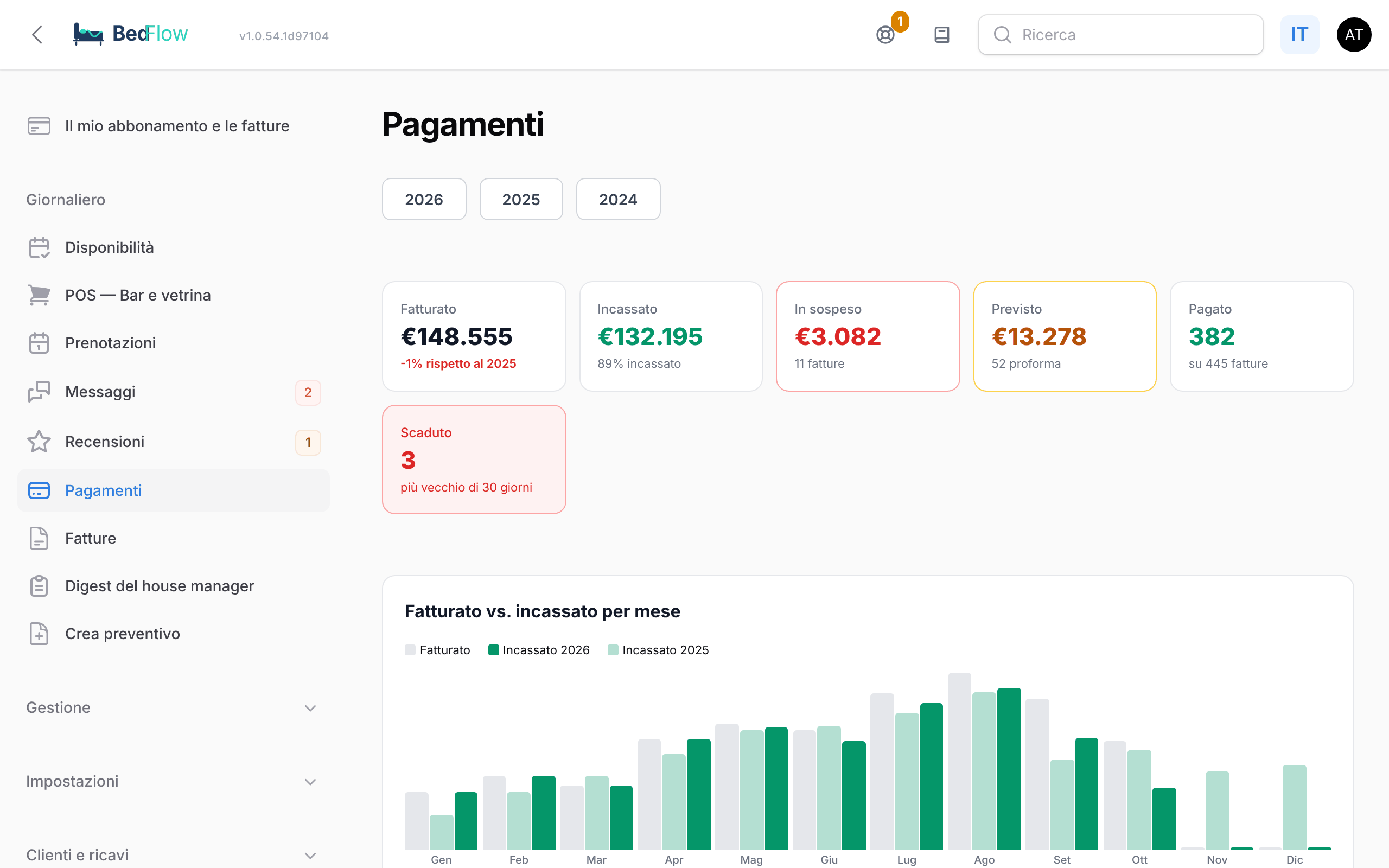This screenshot has width=1389, height=868.
Task: Click the Lug Fatturato bar
Action: coord(882,771)
